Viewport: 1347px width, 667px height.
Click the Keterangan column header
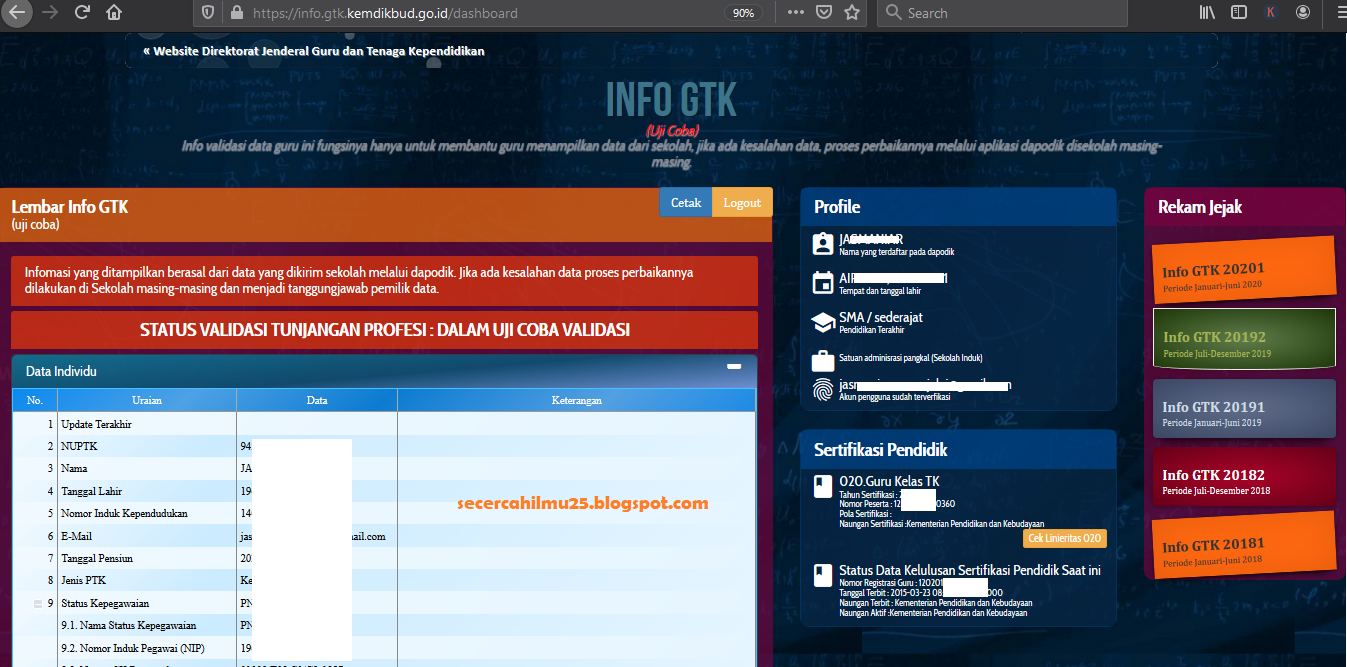pyautogui.click(x=577, y=400)
